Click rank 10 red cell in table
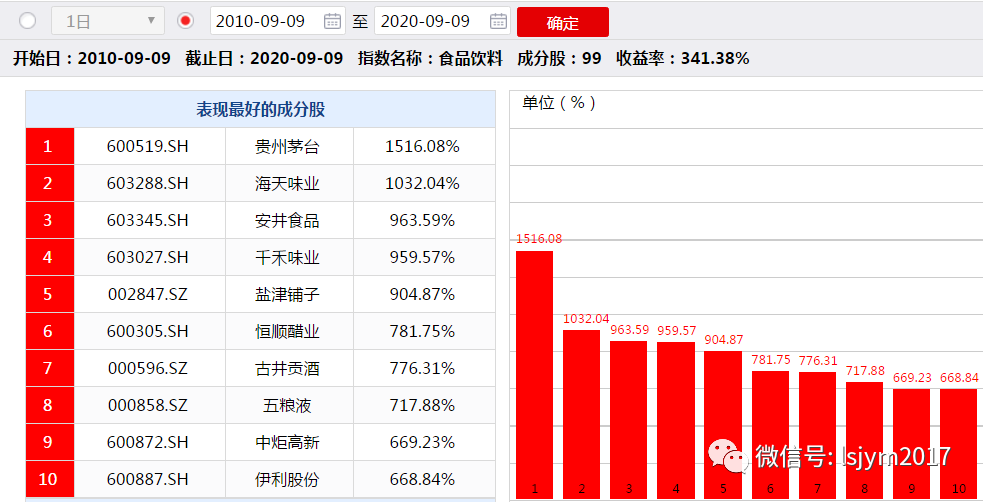 pos(50,479)
